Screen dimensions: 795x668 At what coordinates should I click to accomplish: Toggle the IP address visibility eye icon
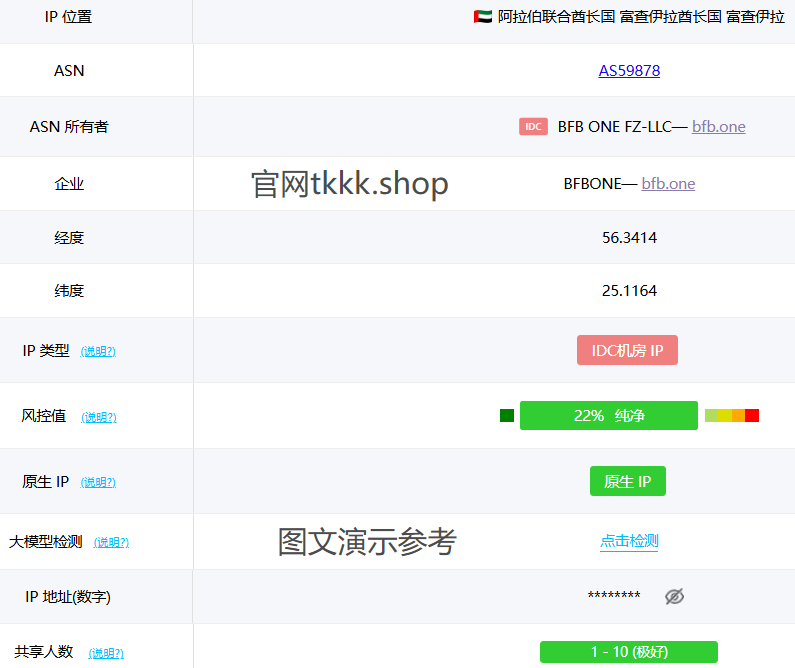pyautogui.click(x=675, y=597)
